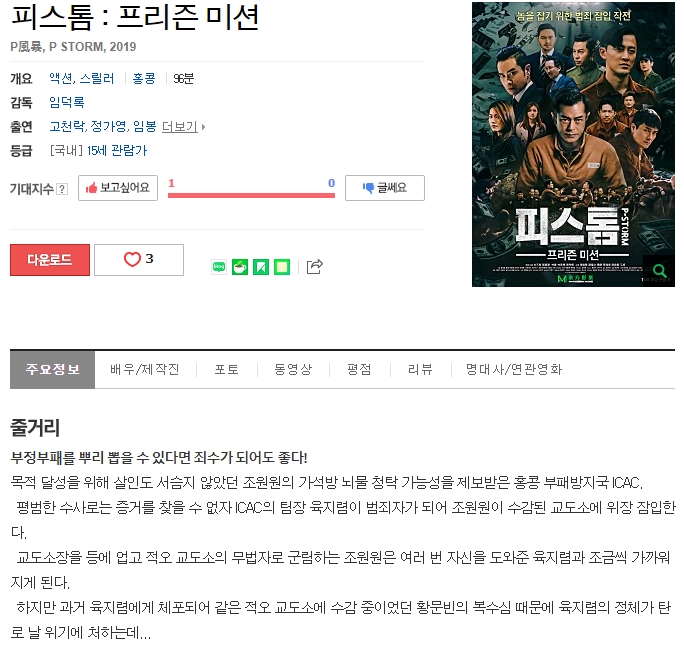
Task: Share via the Naver Cafe cup icon
Action: coord(240,266)
